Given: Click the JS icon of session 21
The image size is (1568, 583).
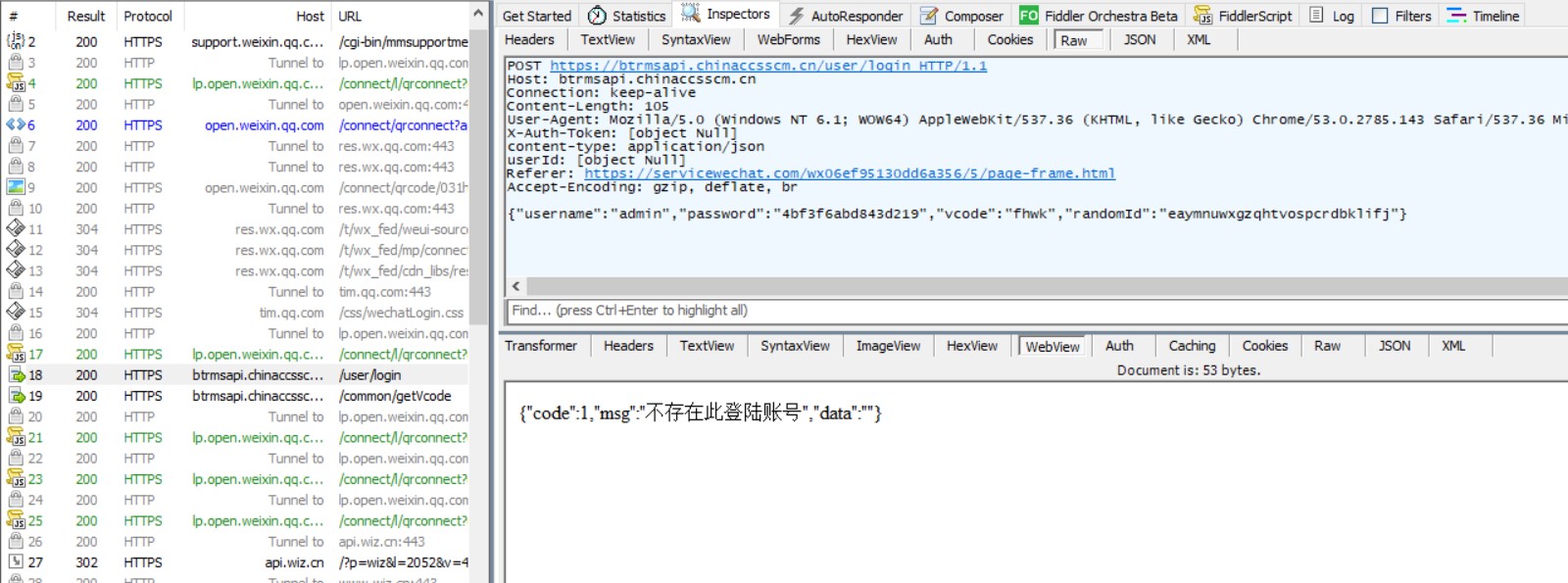Looking at the screenshot, I should [15, 437].
